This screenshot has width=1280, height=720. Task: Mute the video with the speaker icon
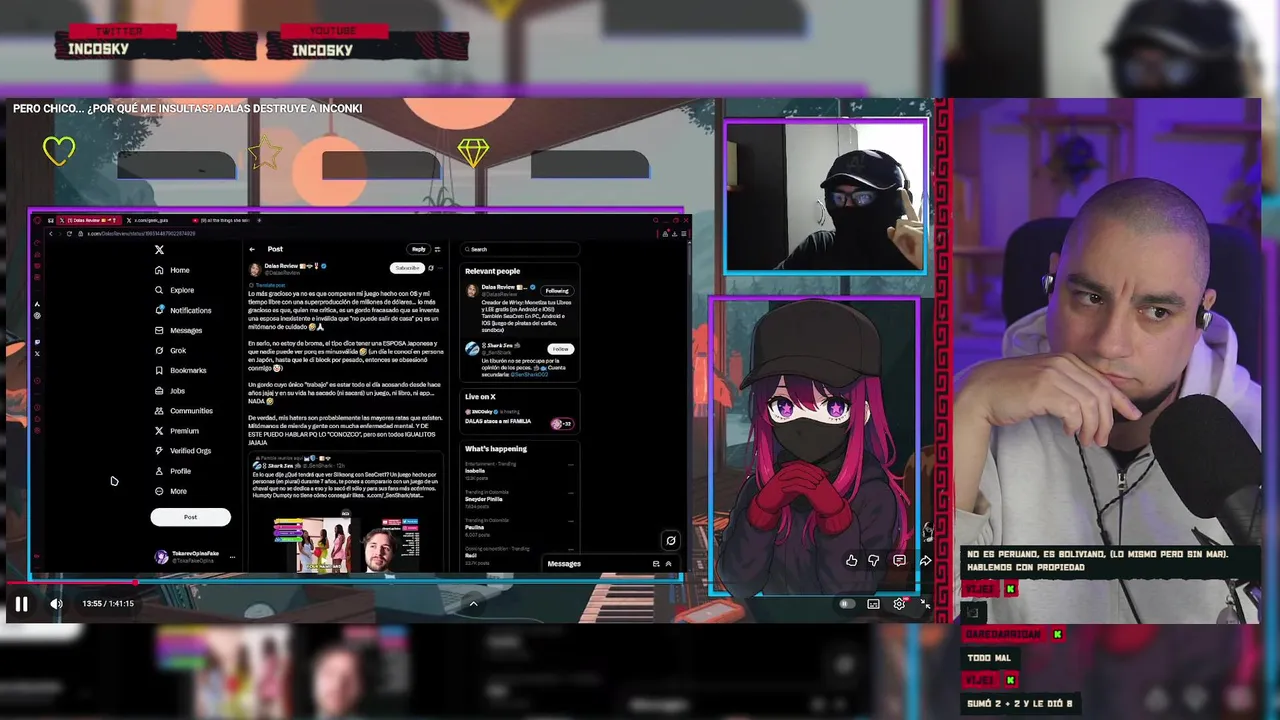point(56,604)
